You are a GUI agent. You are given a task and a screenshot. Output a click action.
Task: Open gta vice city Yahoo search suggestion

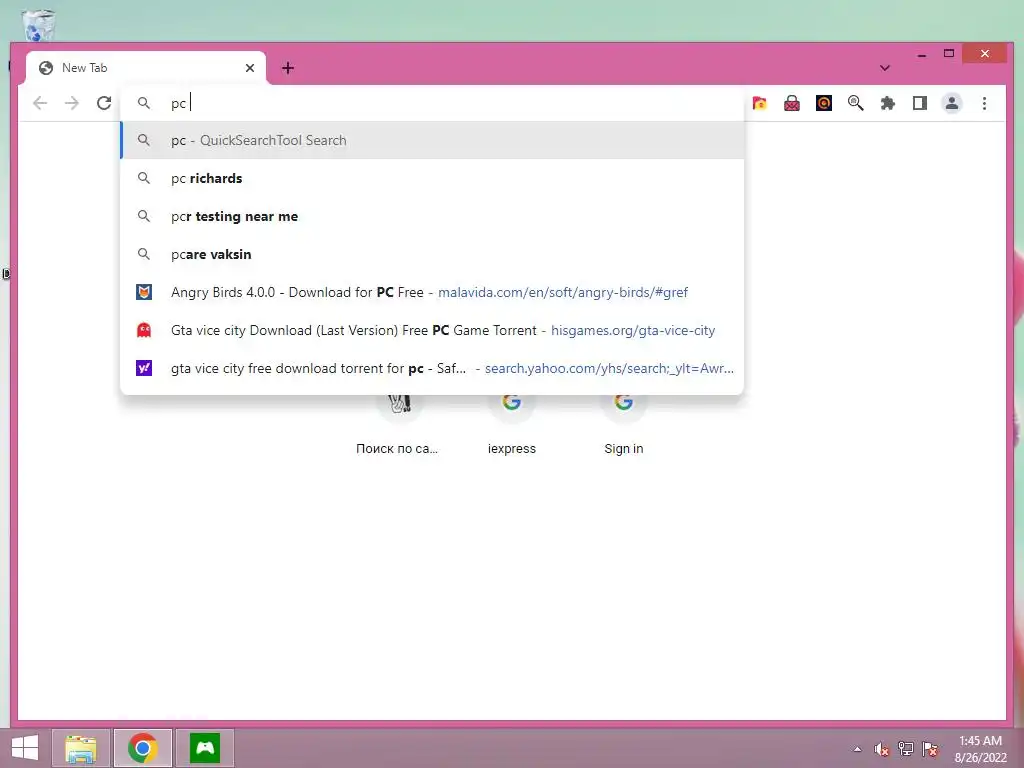[x=432, y=368]
